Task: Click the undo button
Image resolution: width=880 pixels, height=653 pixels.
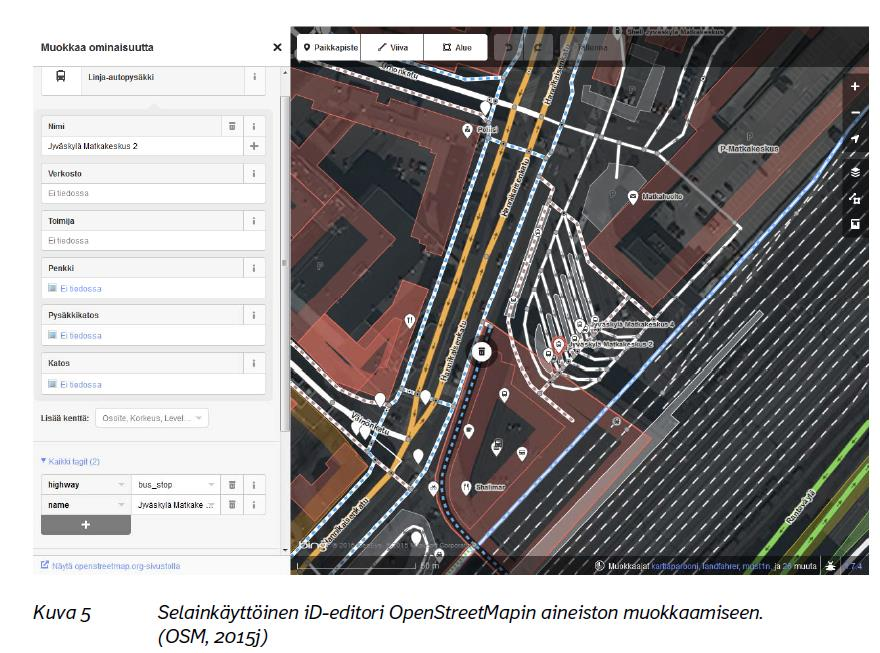Action: (509, 48)
